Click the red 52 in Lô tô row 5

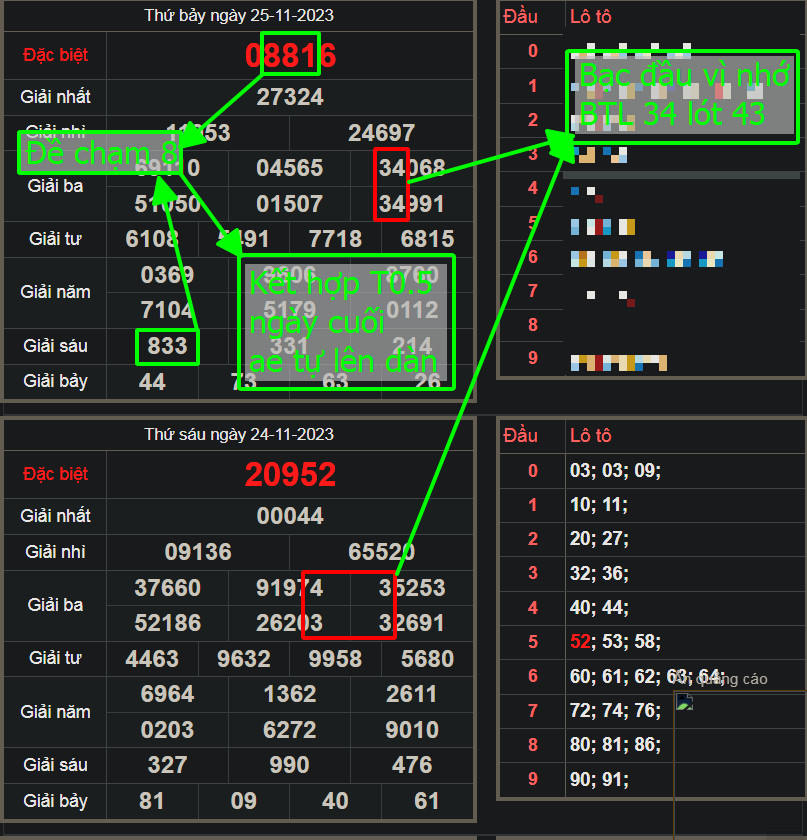(580, 642)
